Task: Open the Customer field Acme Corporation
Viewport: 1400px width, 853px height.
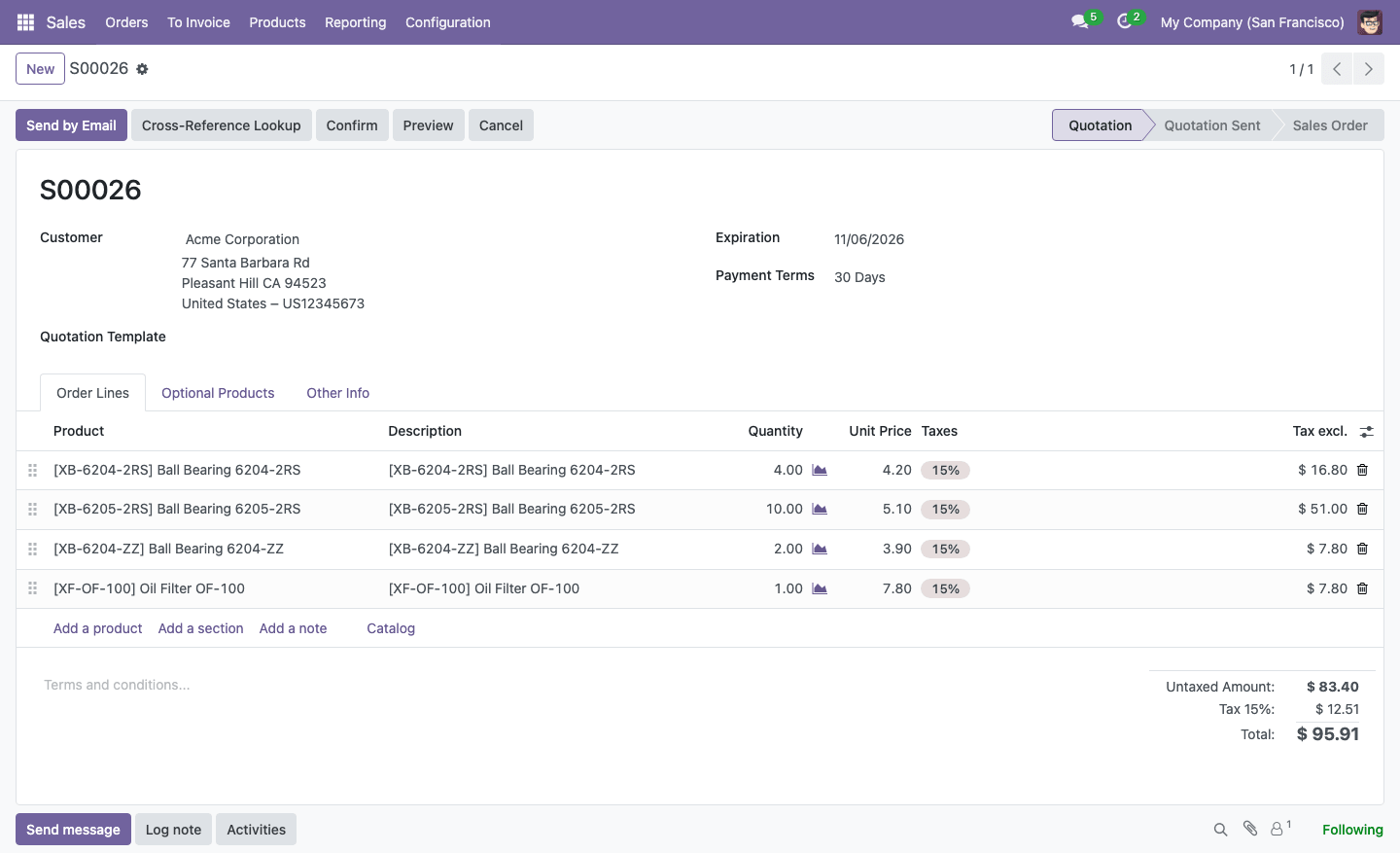Action: (x=242, y=239)
